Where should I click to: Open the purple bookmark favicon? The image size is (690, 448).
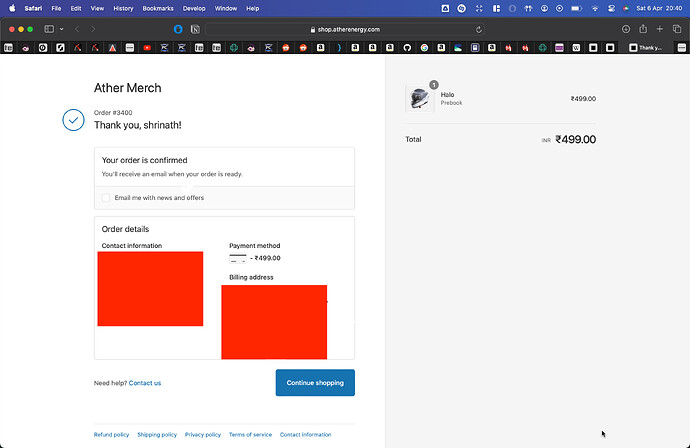tap(559, 48)
